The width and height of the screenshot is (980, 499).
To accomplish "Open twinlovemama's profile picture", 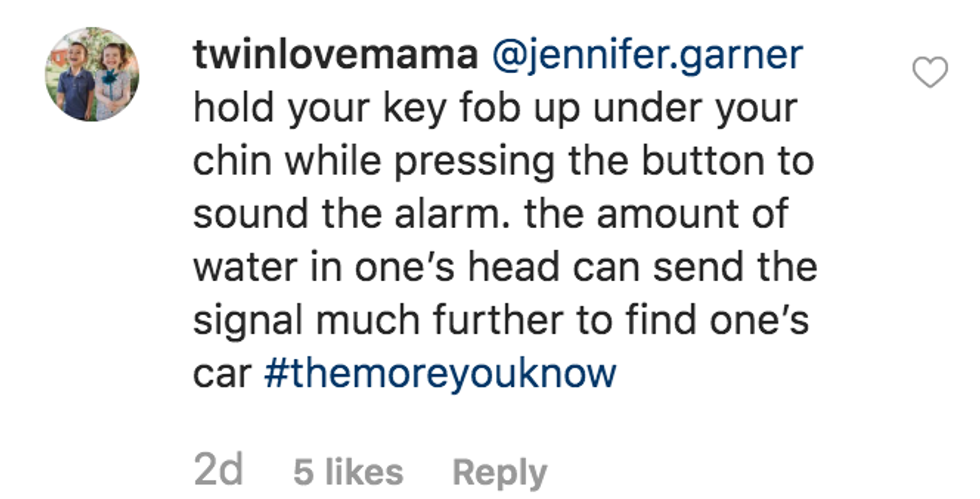I will (93, 75).
